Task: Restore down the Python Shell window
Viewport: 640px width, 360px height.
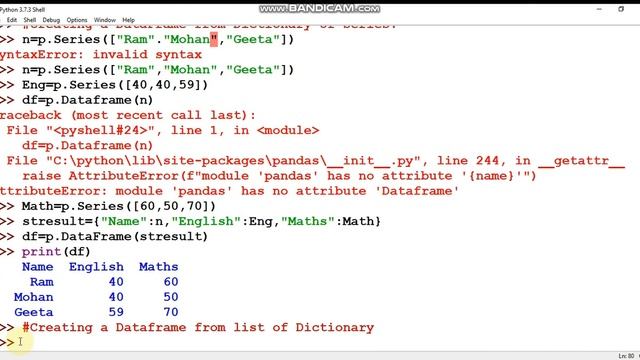Action: click(621, 9)
